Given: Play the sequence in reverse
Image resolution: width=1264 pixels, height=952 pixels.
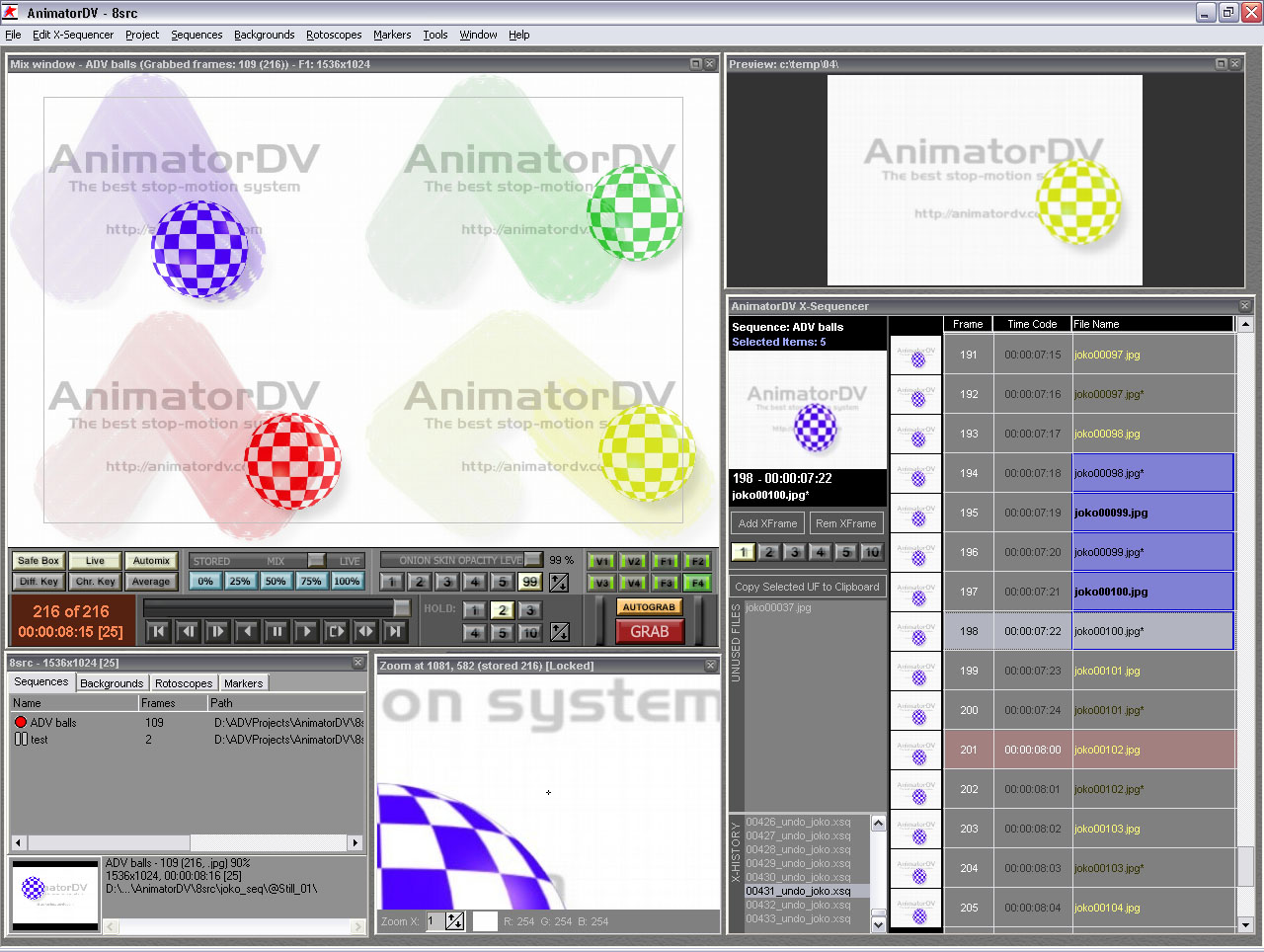Looking at the screenshot, I should click(247, 631).
